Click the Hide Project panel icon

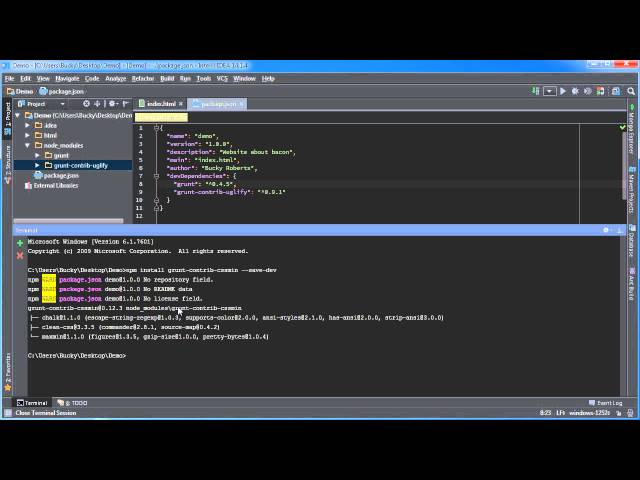(125, 104)
